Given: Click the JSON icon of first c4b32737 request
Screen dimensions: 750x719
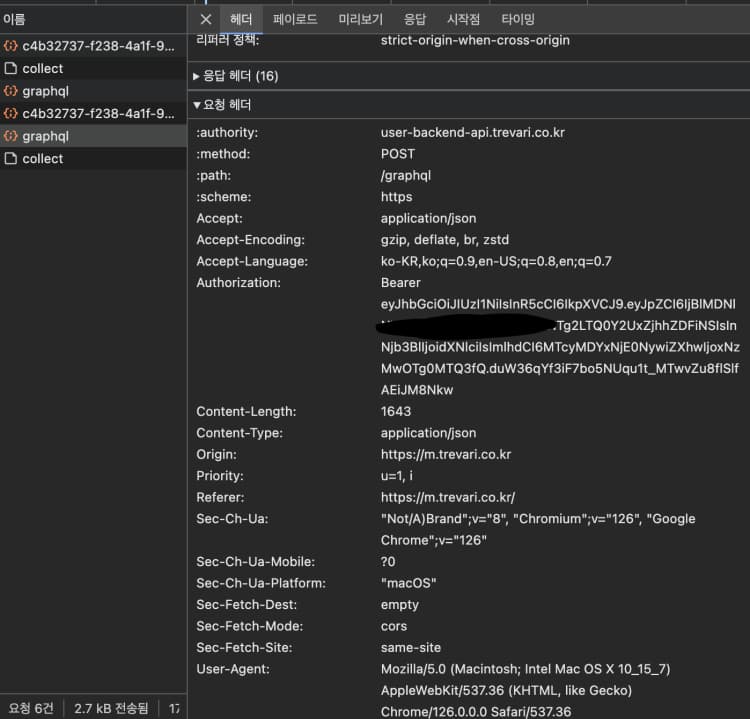Looking at the screenshot, I should tap(11, 46).
